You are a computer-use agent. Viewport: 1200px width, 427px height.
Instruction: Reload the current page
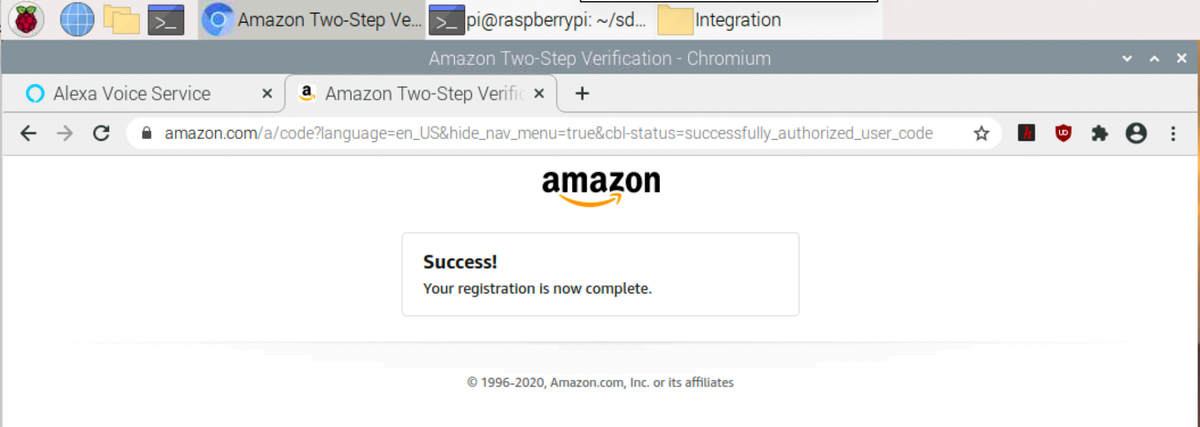tap(101, 133)
